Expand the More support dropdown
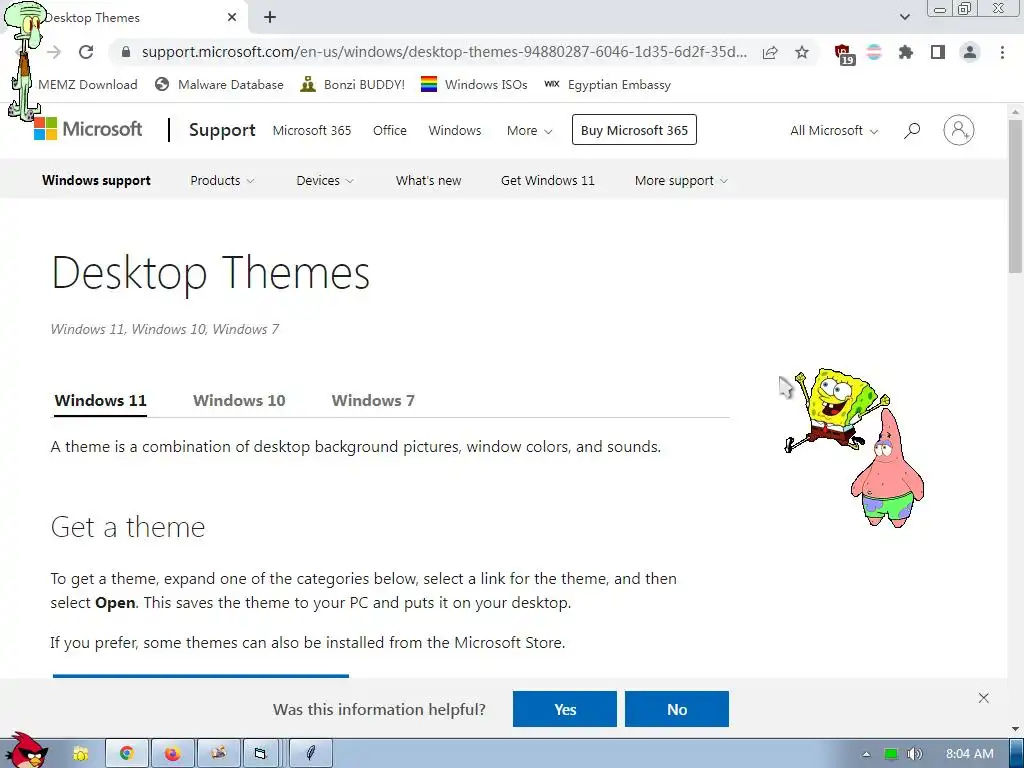The width and height of the screenshot is (1024, 768). click(x=681, y=180)
